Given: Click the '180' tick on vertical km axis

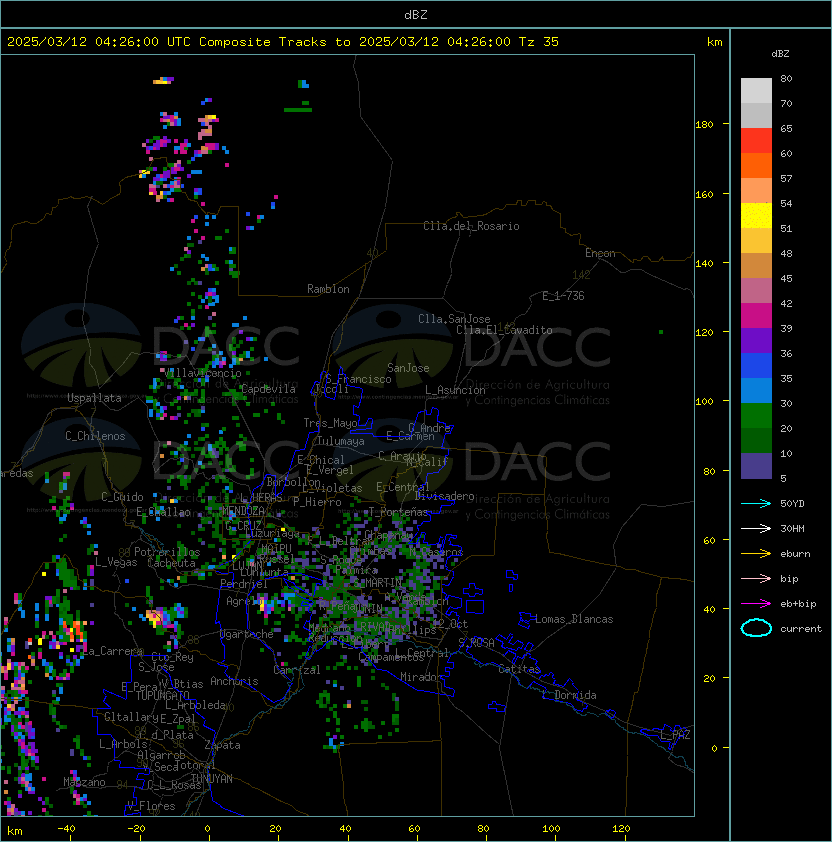Looking at the screenshot, I should pyautogui.click(x=704, y=125).
